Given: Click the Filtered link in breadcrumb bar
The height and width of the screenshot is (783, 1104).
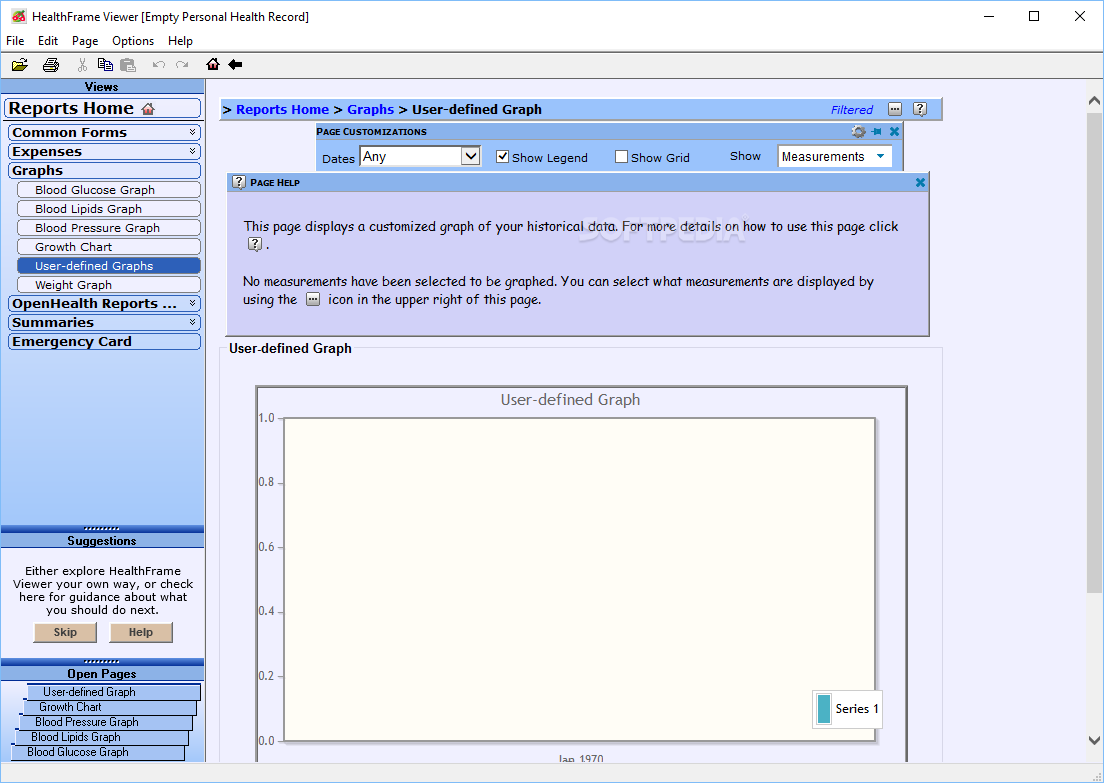Looking at the screenshot, I should pyautogui.click(x=851, y=110).
